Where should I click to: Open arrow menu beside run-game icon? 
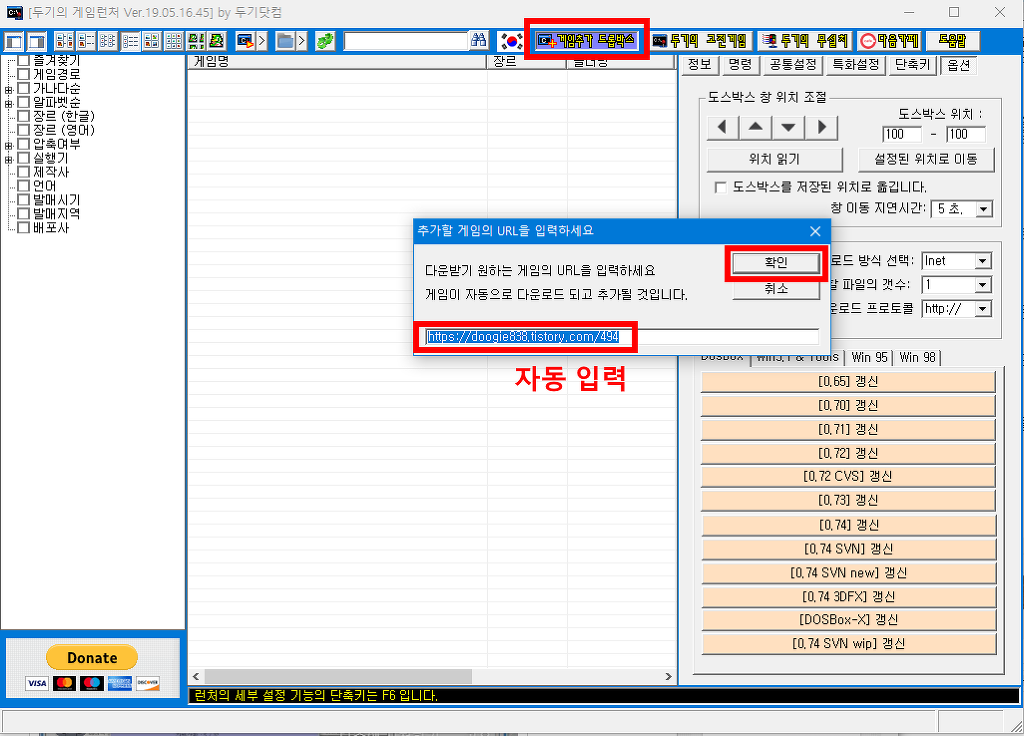pyautogui.click(x=262, y=42)
